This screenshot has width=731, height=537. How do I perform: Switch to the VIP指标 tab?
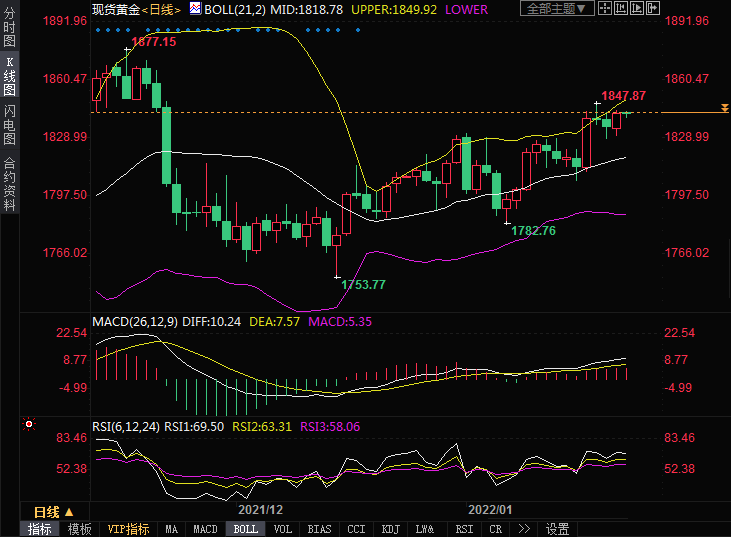point(128,529)
